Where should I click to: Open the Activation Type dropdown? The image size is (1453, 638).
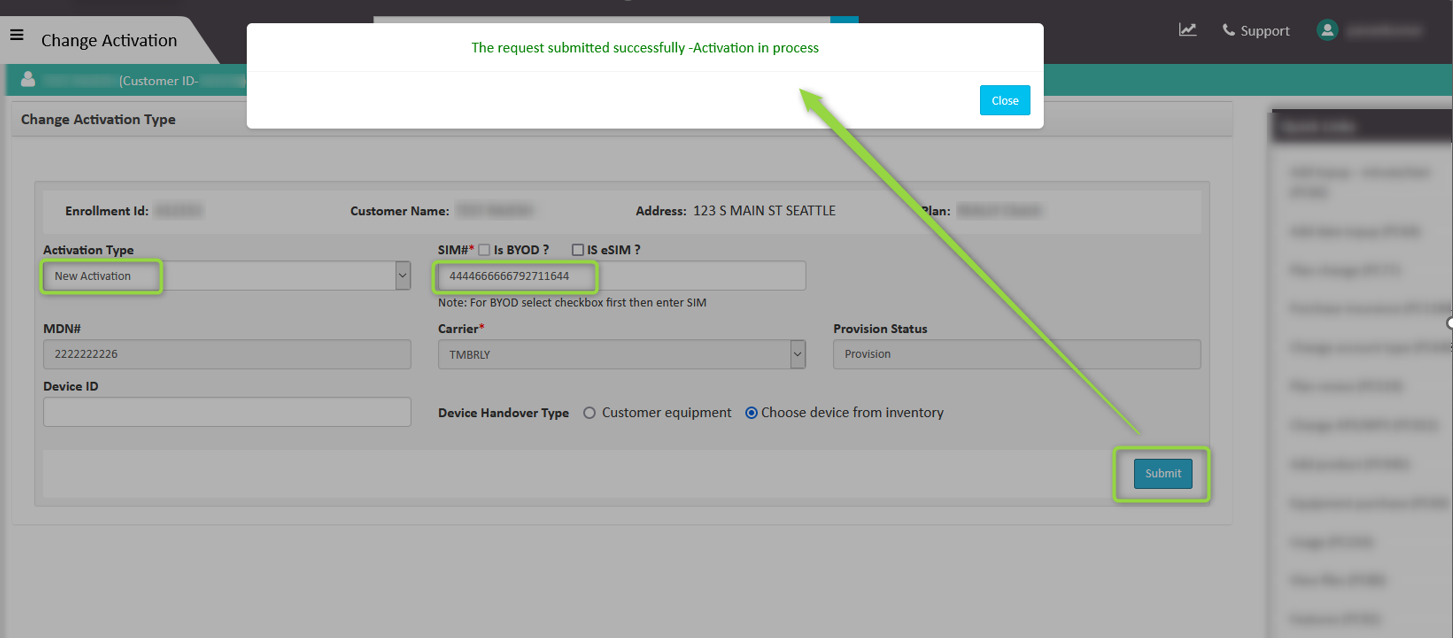(401, 275)
